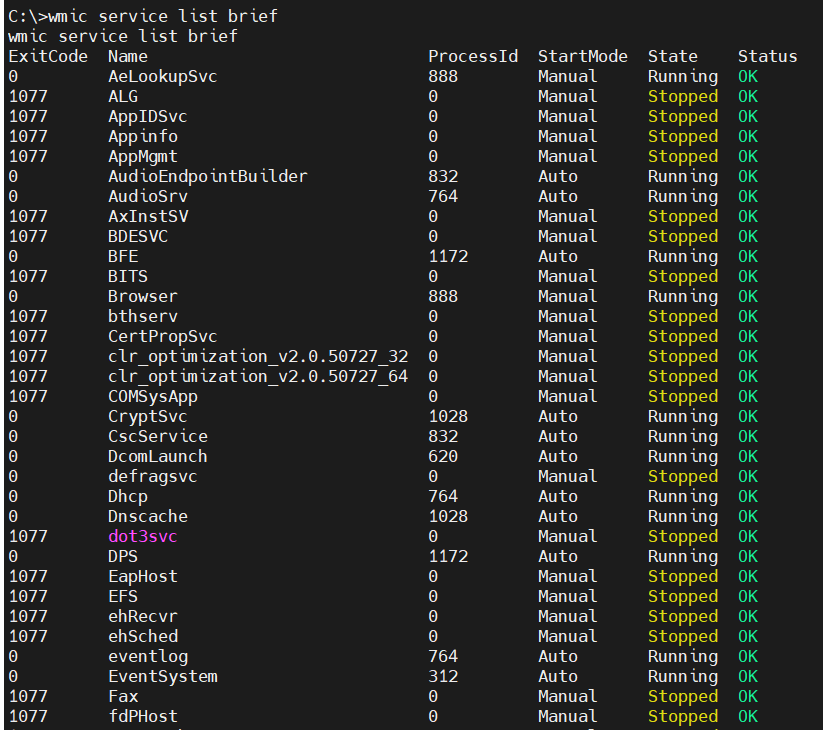Select the DcomLaunch service name
The image size is (823, 730).
pos(157,456)
